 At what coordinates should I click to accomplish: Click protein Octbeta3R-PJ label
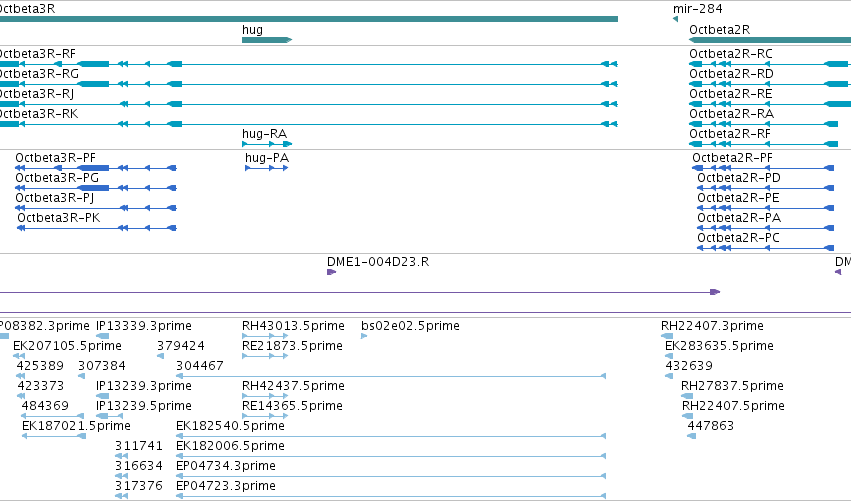pos(54,198)
